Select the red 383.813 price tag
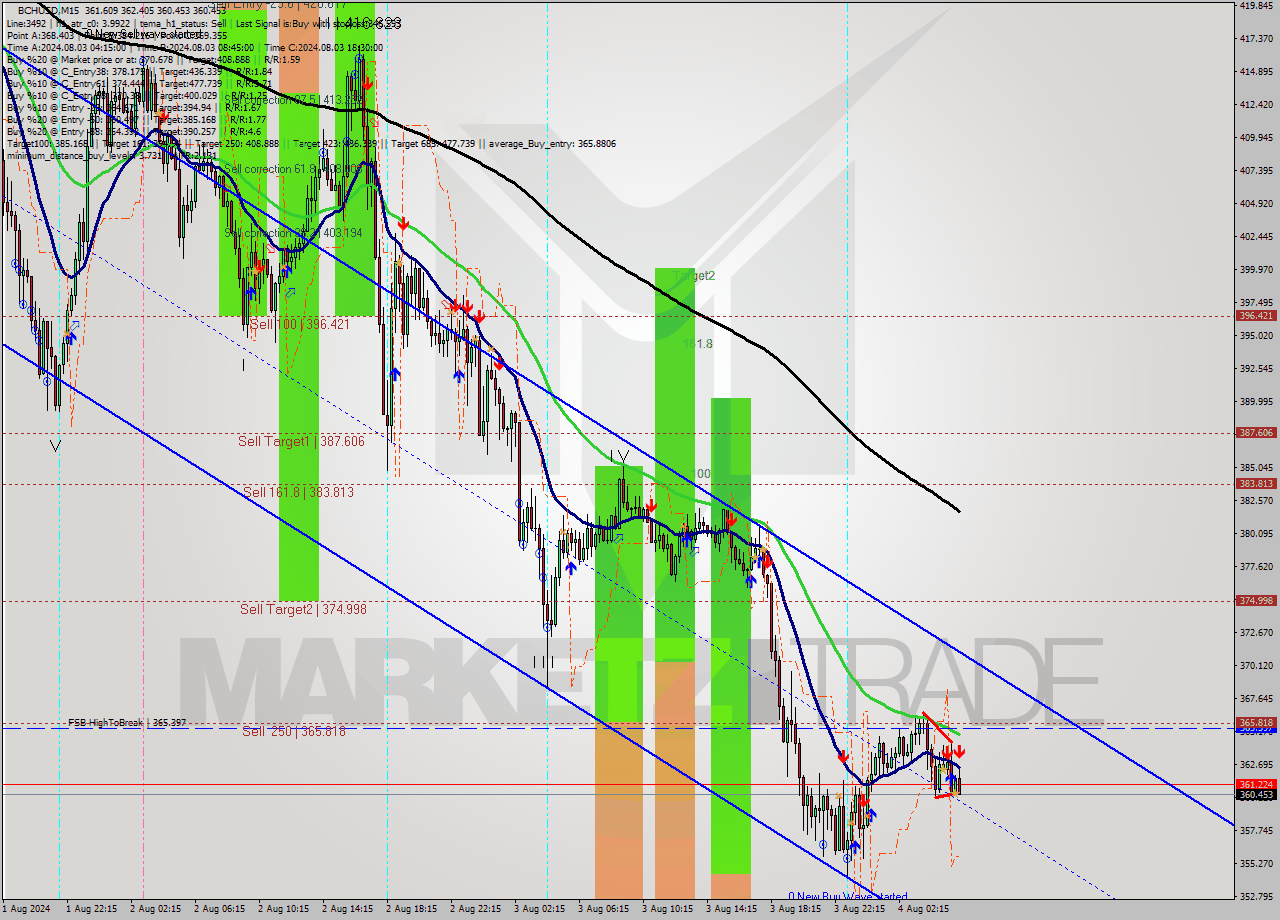Viewport: 1280px width, 920px height. (1256, 484)
